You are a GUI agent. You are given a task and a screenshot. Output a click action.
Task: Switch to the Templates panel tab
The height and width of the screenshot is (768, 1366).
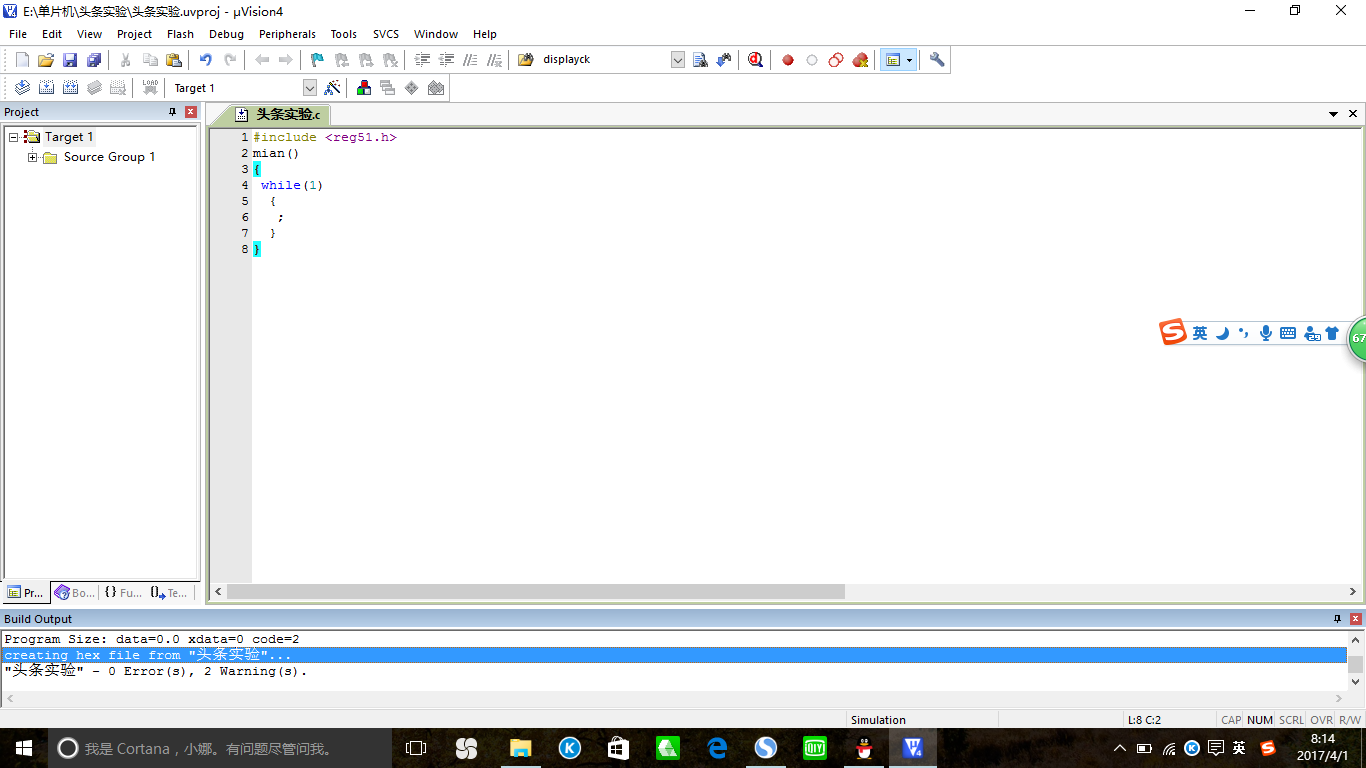click(x=169, y=592)
